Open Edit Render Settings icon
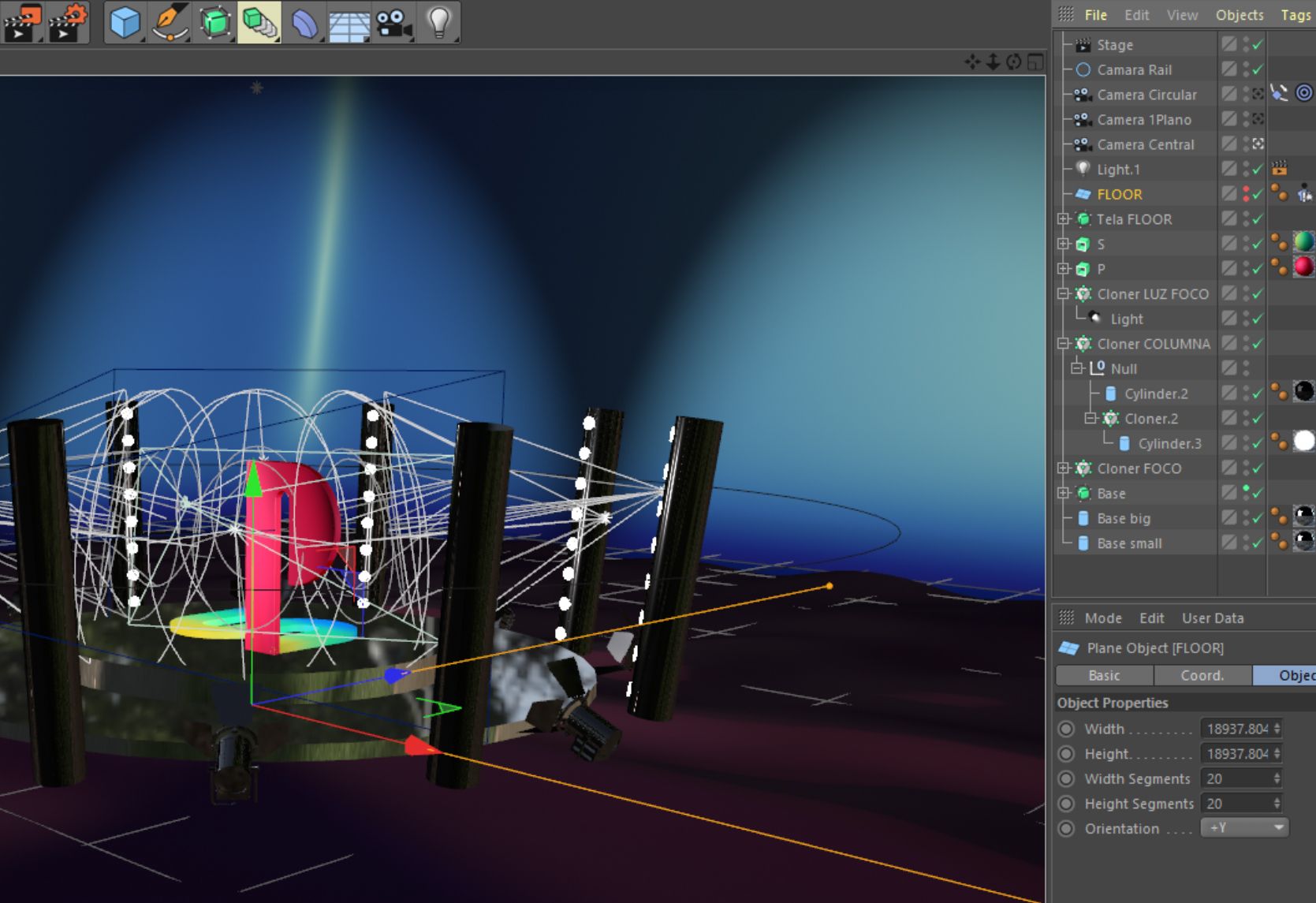The height and width of the screenshot is (903, 1316). click(x=67, y=22)
